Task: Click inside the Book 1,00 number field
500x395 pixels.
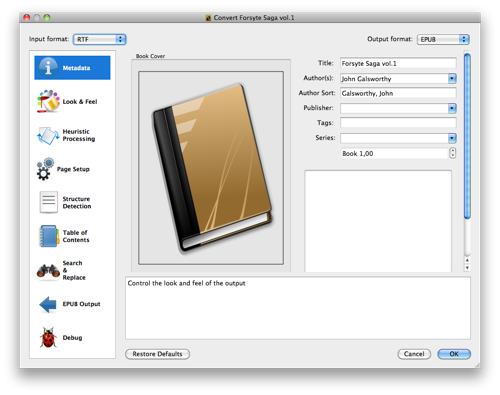Action: [394, 153]
